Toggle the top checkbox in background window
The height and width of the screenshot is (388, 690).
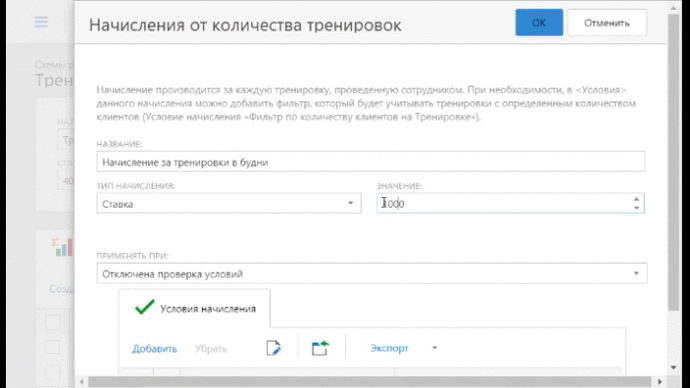click(x=52, y=322)
